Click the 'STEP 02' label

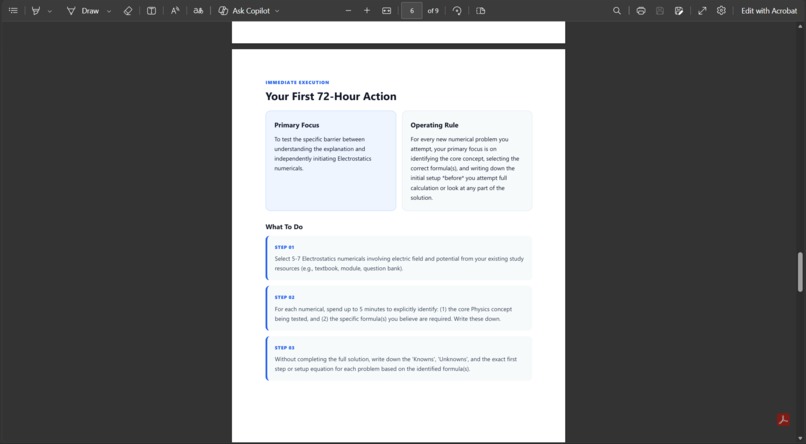point(284,297)
